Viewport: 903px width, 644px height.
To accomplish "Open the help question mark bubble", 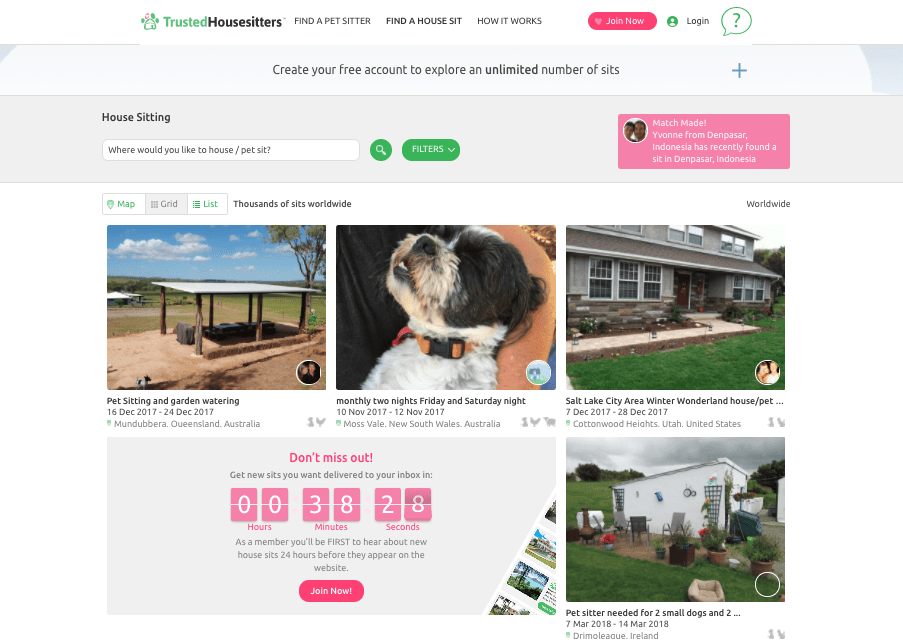I will [736, 21].
